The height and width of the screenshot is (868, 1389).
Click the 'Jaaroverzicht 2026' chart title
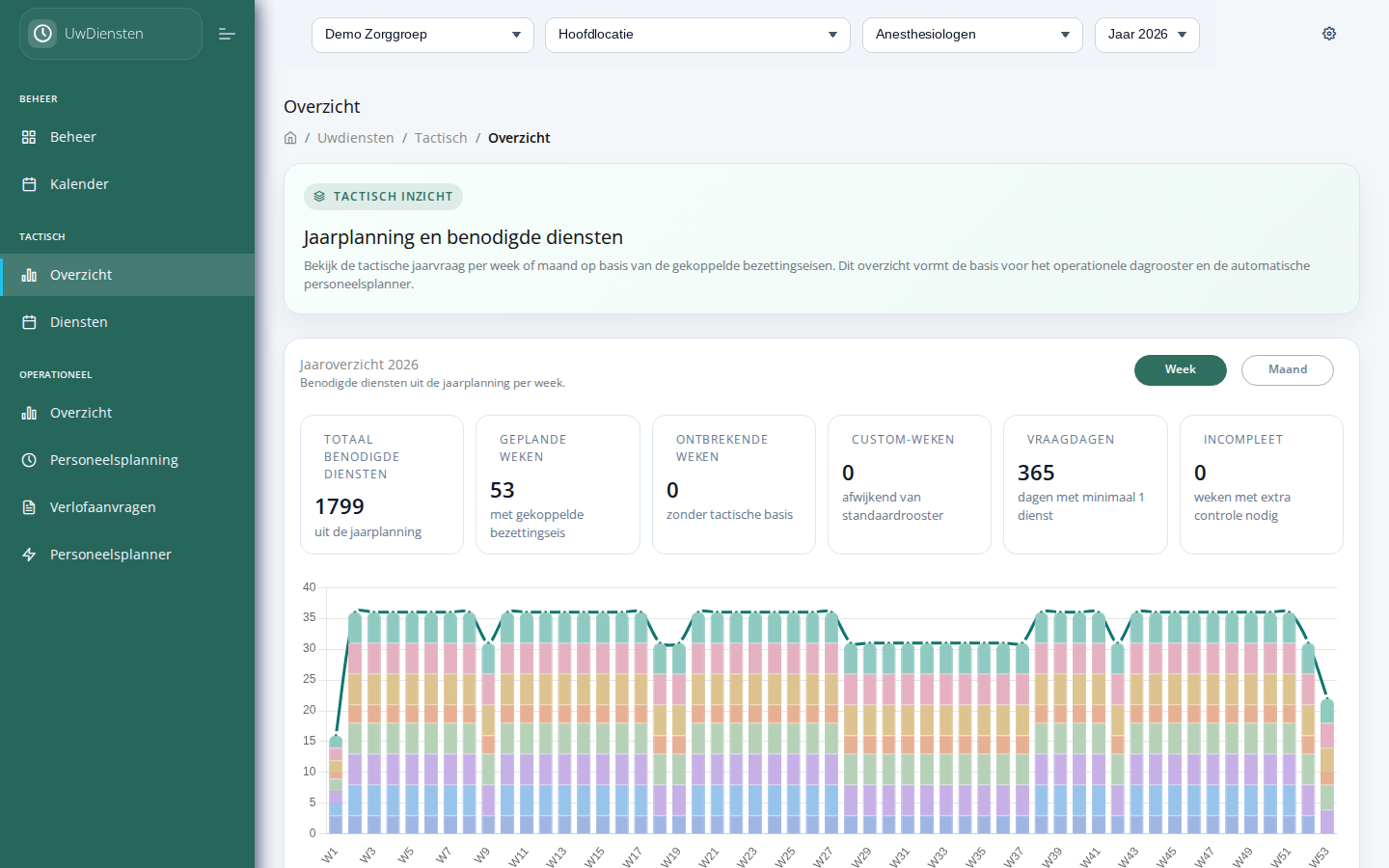(x=359, y=365)
